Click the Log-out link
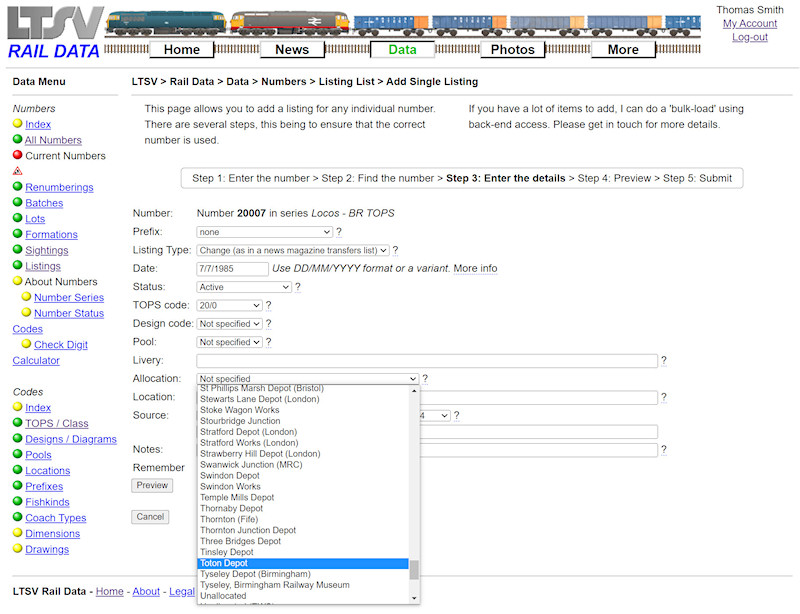This screenshot has width=800, height=614. point(752,37)
